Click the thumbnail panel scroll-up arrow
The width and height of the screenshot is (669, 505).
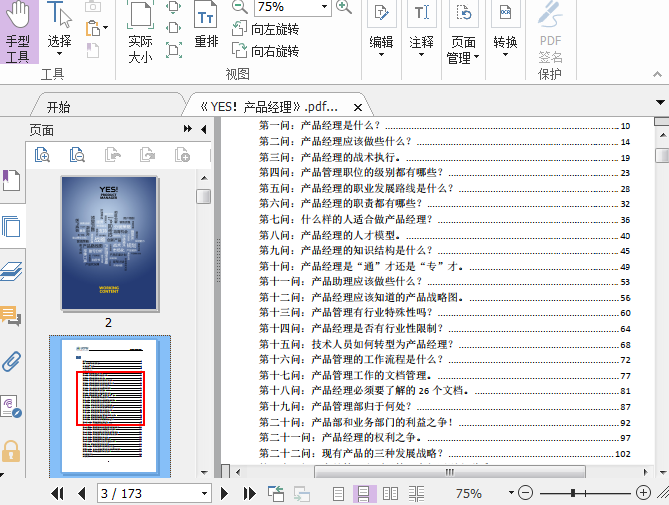[204, 178]
